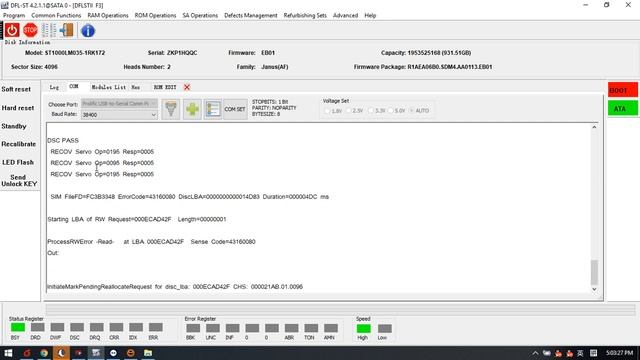This screenshot has width=640, height=360.
Task: Open the Baud Rate dropdown
Action: tap(119, 115)
